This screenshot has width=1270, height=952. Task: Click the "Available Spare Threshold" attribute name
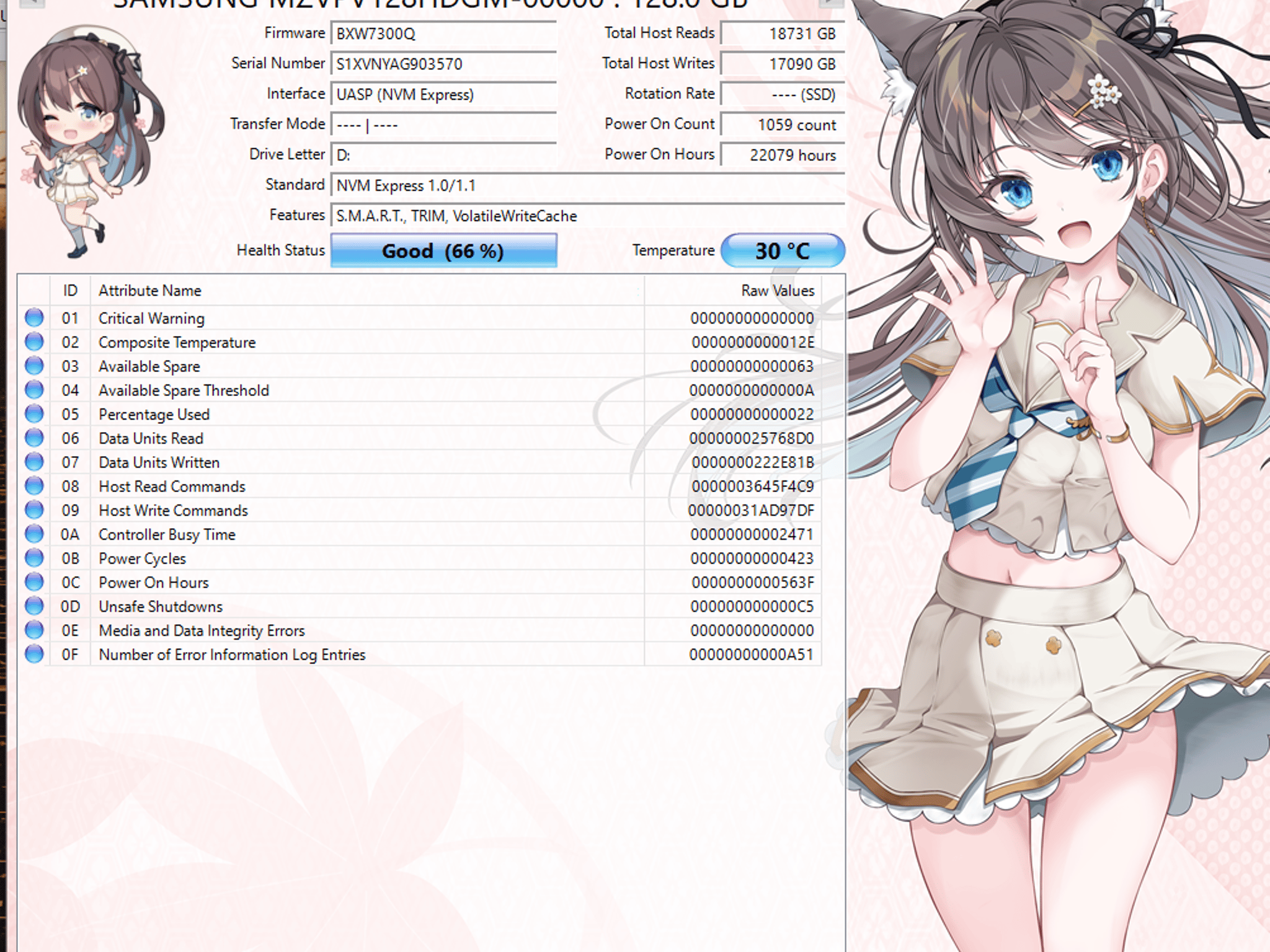[x=184, y=390]
